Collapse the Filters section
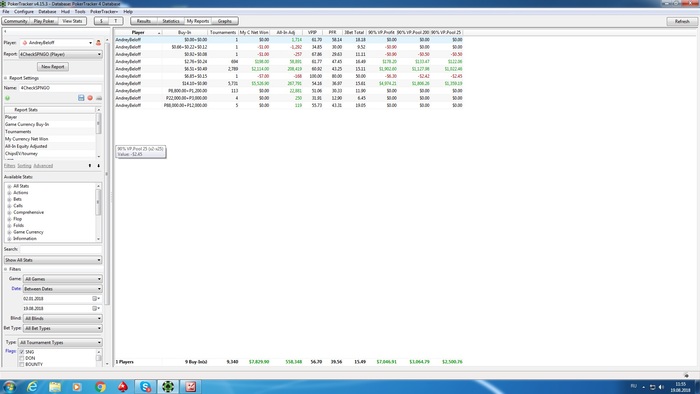The height and width of the screenshot is (394, 700). [x=6, y=270]
